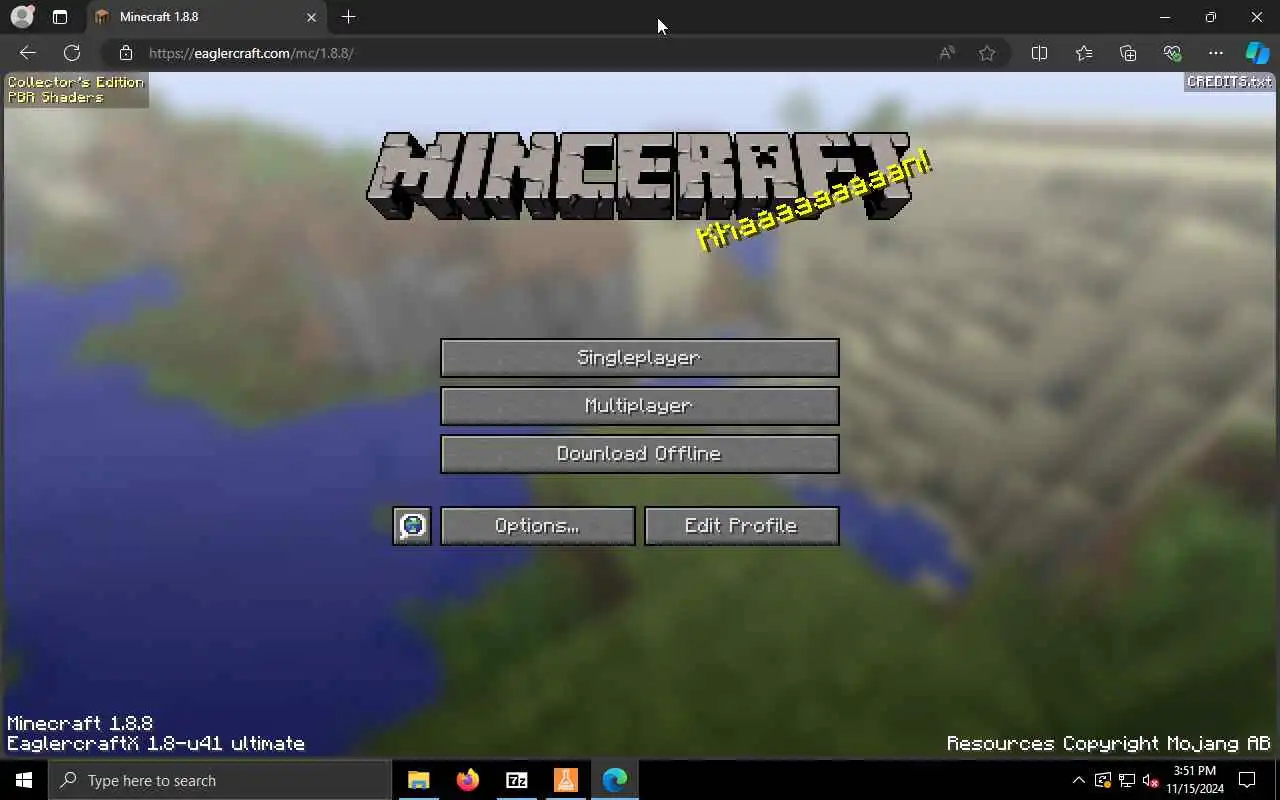Open Edge Settings and more menu
1280x800 pixels.
tap(1216, 53)
